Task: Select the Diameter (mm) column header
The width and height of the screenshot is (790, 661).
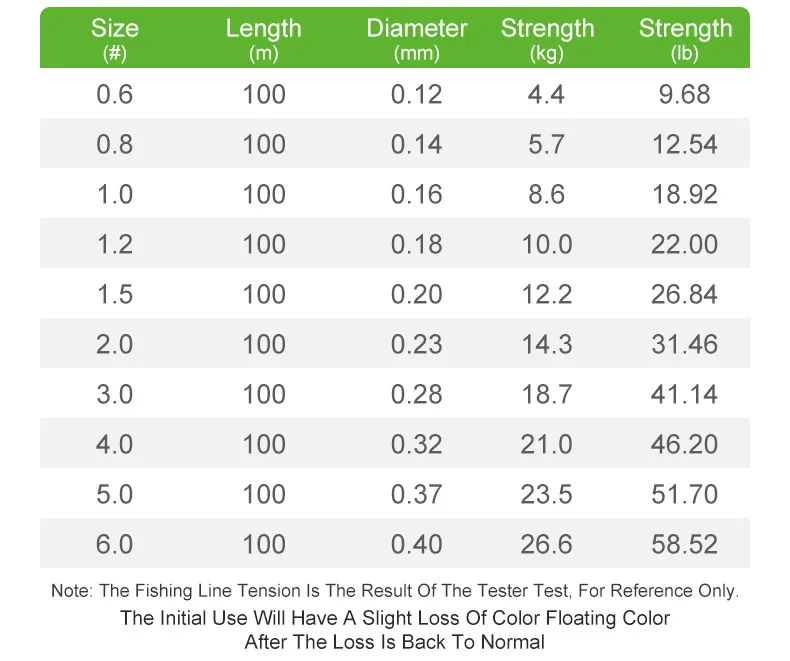Action: click(416, 39)
